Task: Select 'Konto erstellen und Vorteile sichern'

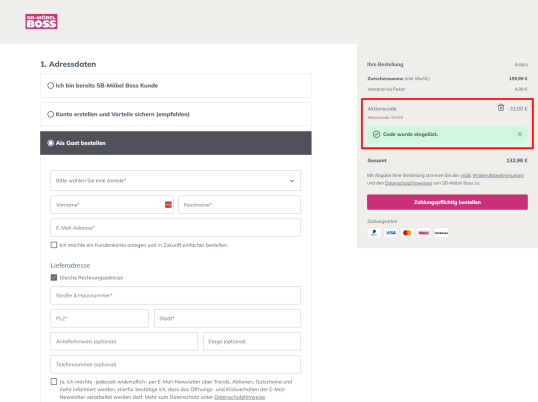Action: 50,114
